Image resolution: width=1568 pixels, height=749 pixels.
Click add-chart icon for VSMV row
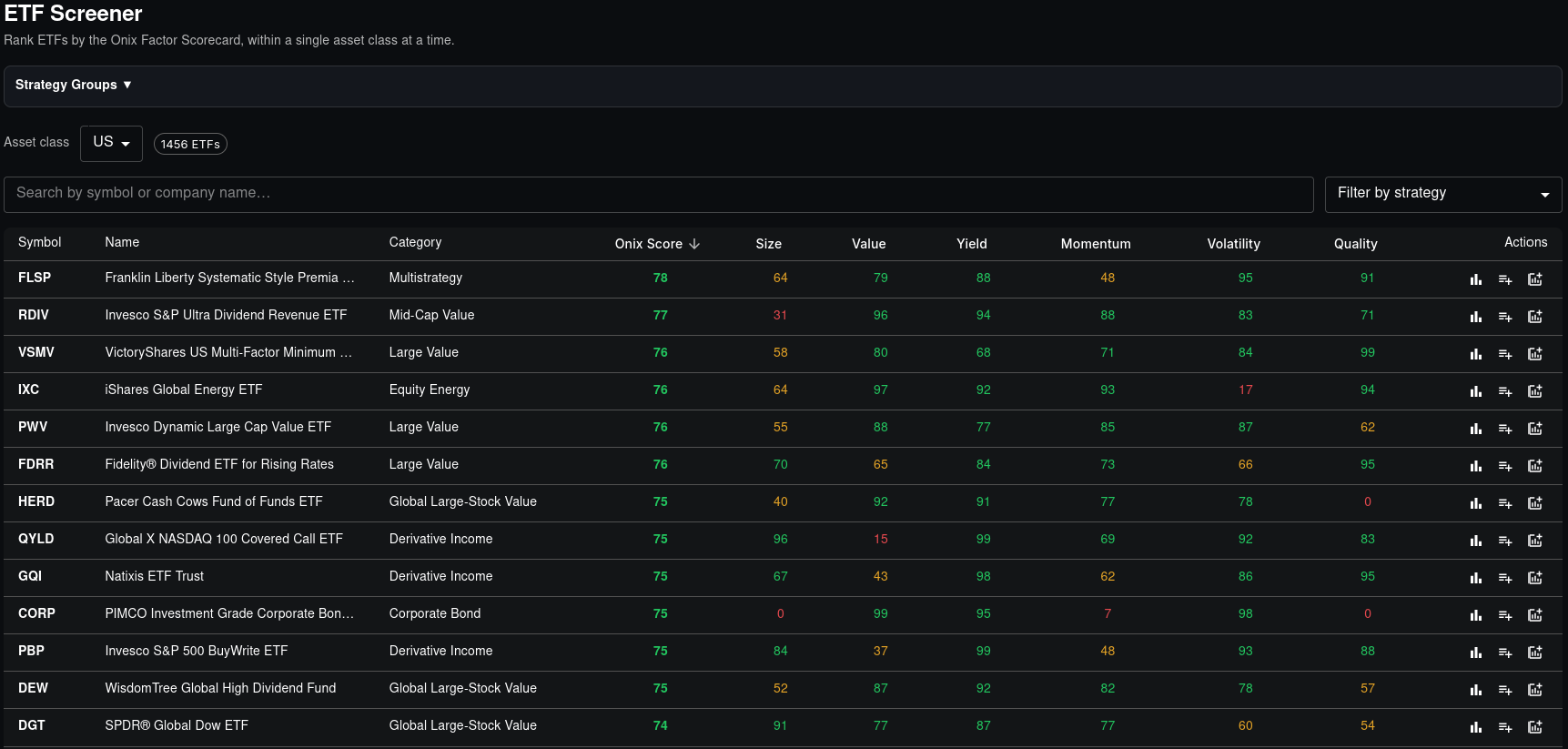click(1535, 354)
